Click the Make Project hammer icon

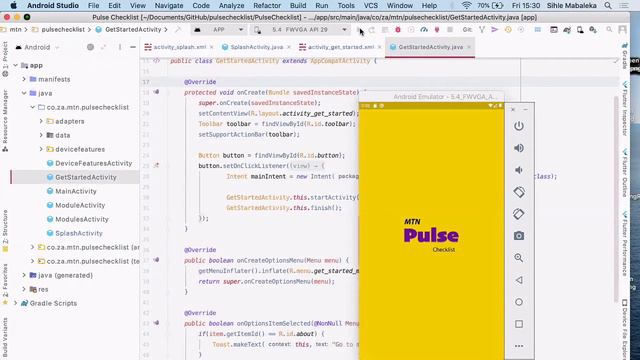[178, 30]
